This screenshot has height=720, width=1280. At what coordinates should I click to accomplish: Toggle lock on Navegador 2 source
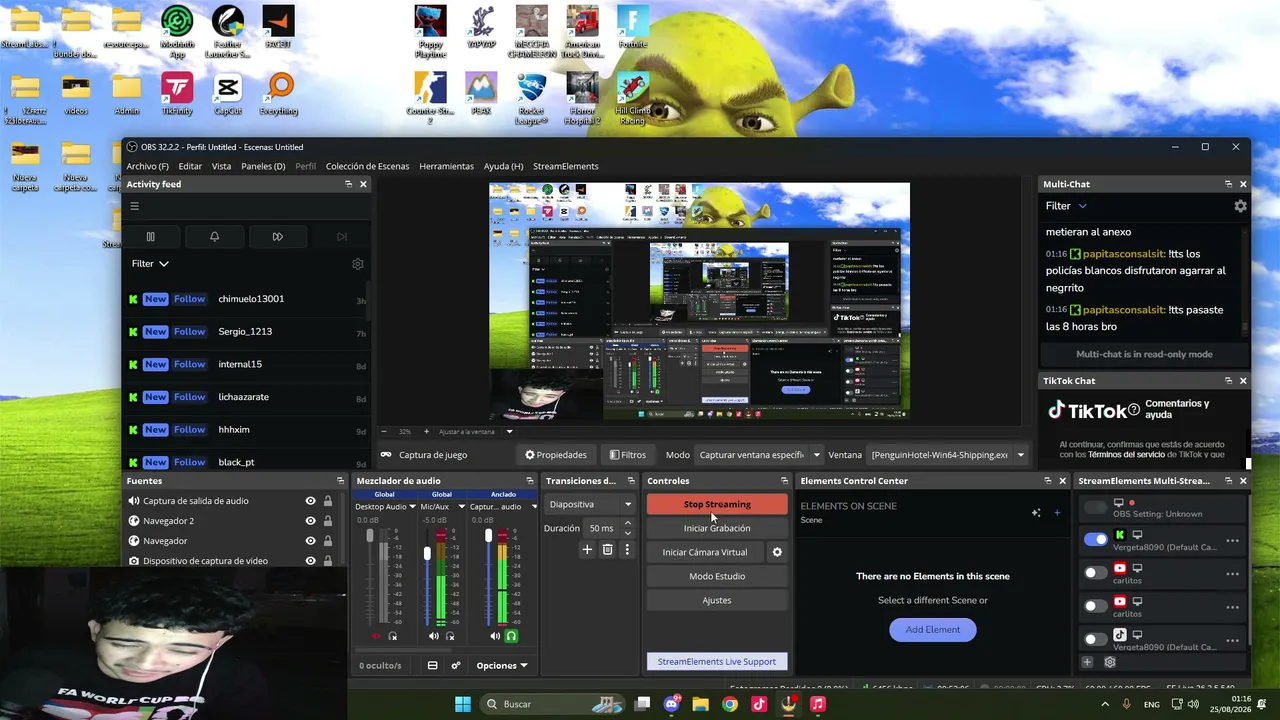[x=327, y=521]
